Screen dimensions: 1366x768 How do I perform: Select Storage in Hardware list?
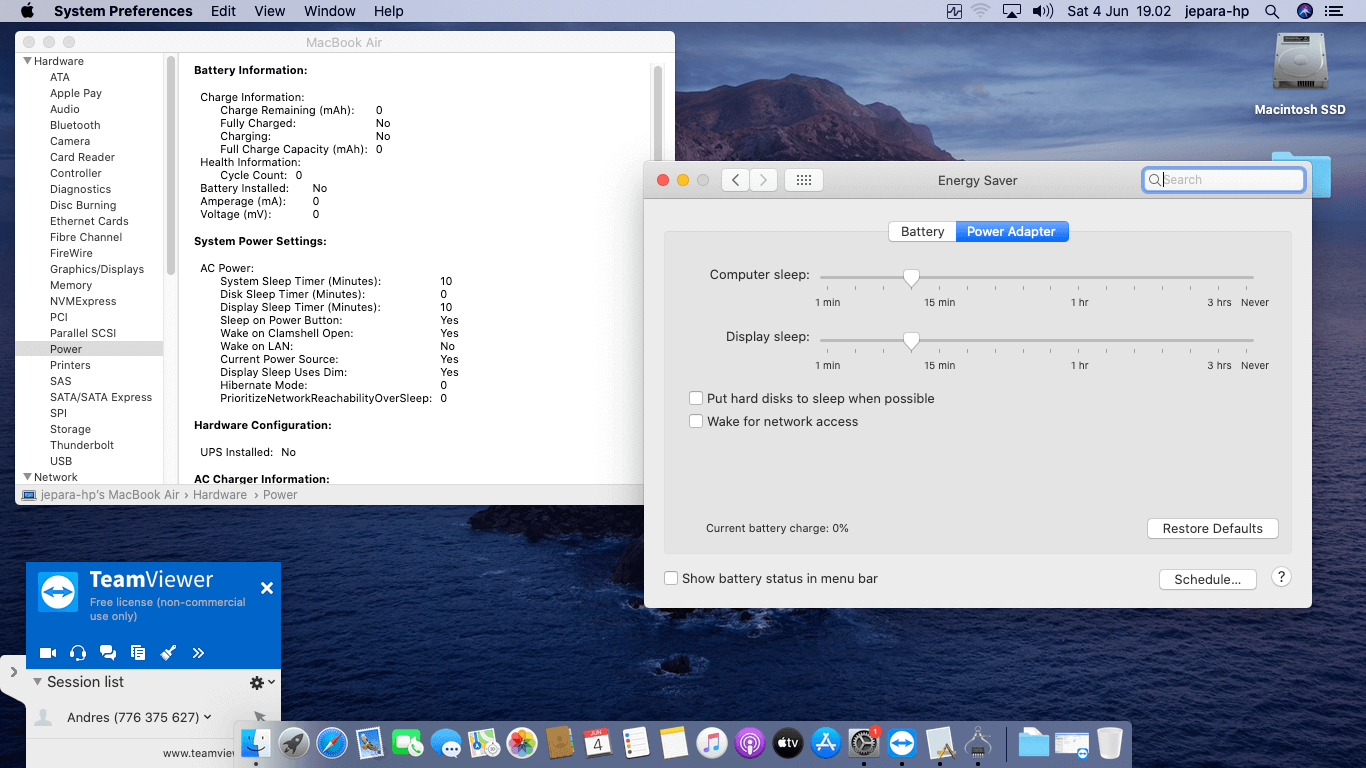[x=70, y=429]
